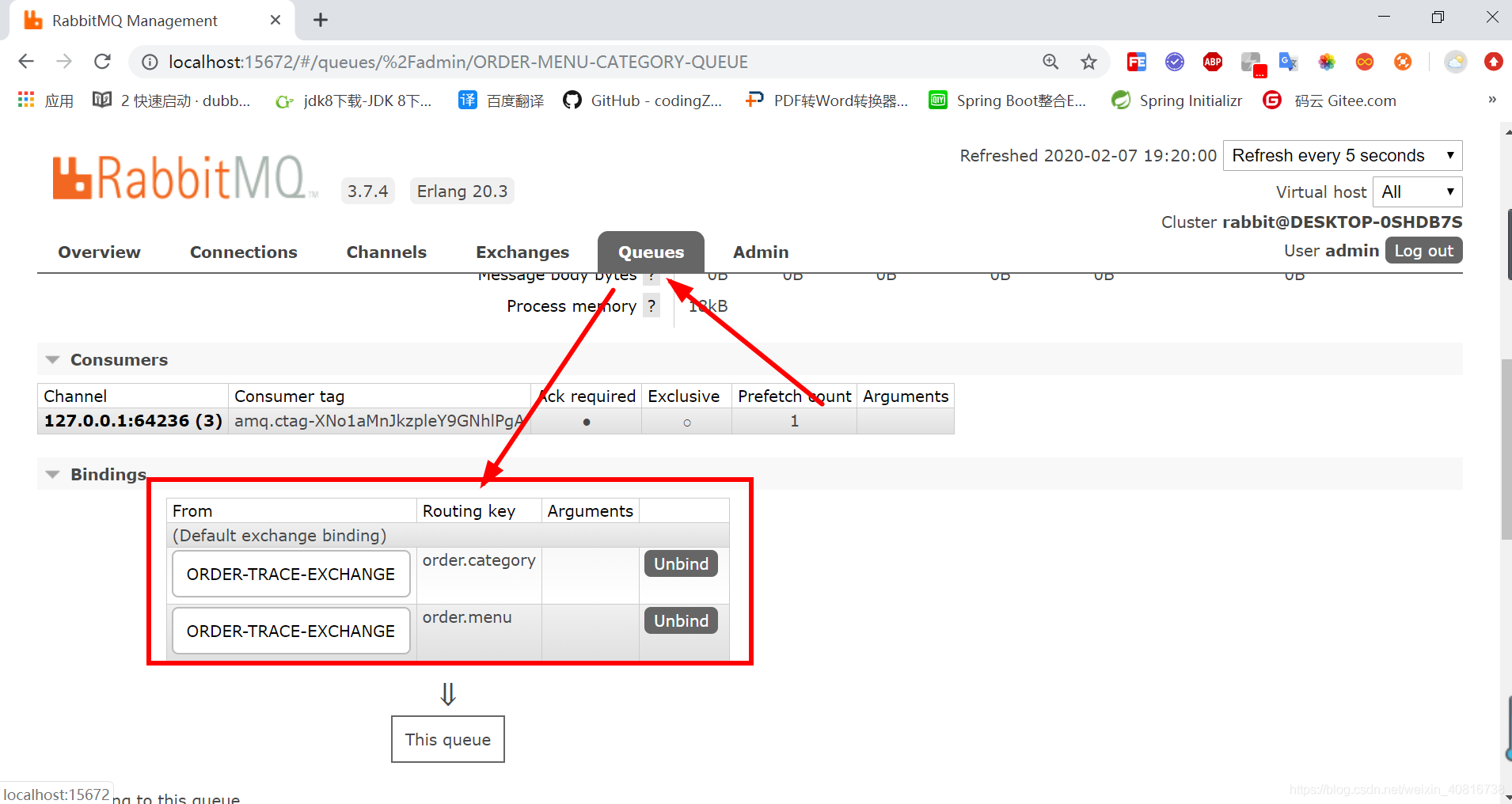Open the Spring Boot整合E bookmark

click(x=1008, y=100)
